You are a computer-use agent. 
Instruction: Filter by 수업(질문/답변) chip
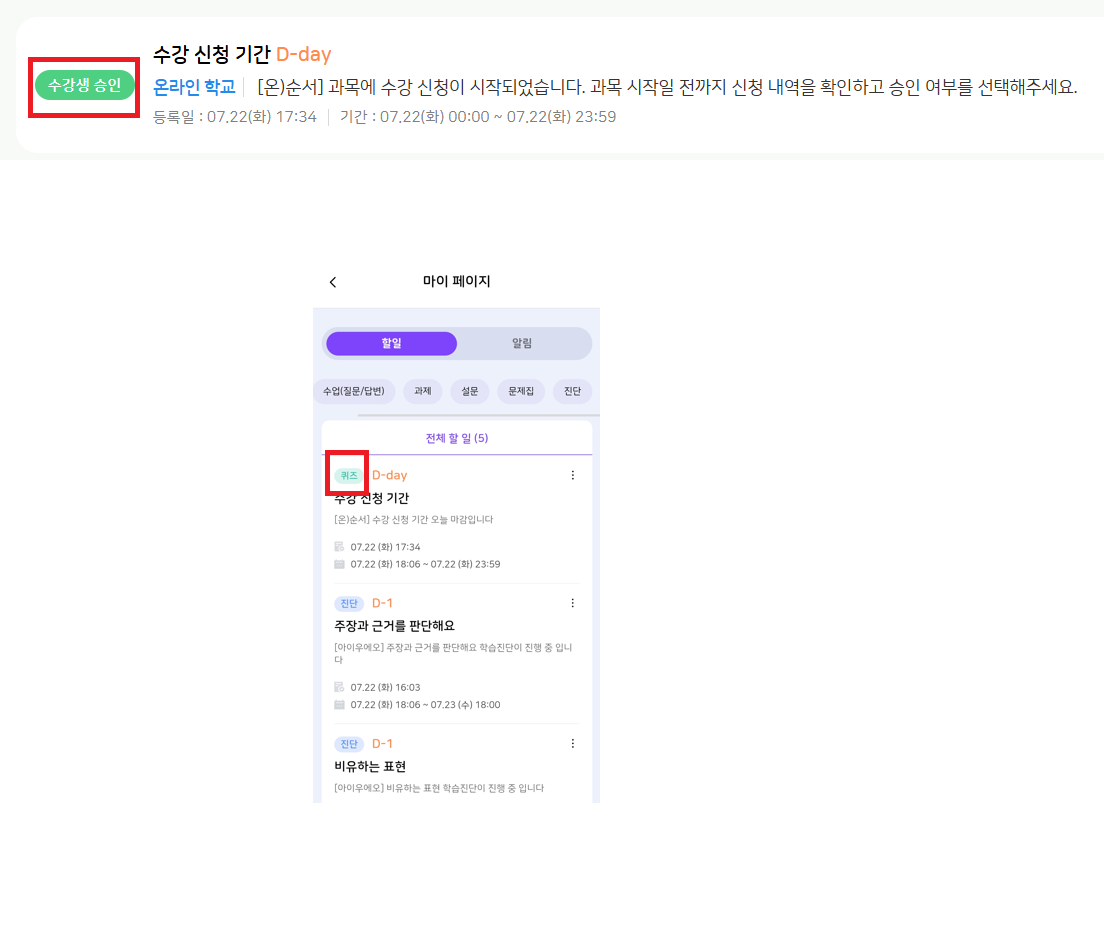(354, 391)
